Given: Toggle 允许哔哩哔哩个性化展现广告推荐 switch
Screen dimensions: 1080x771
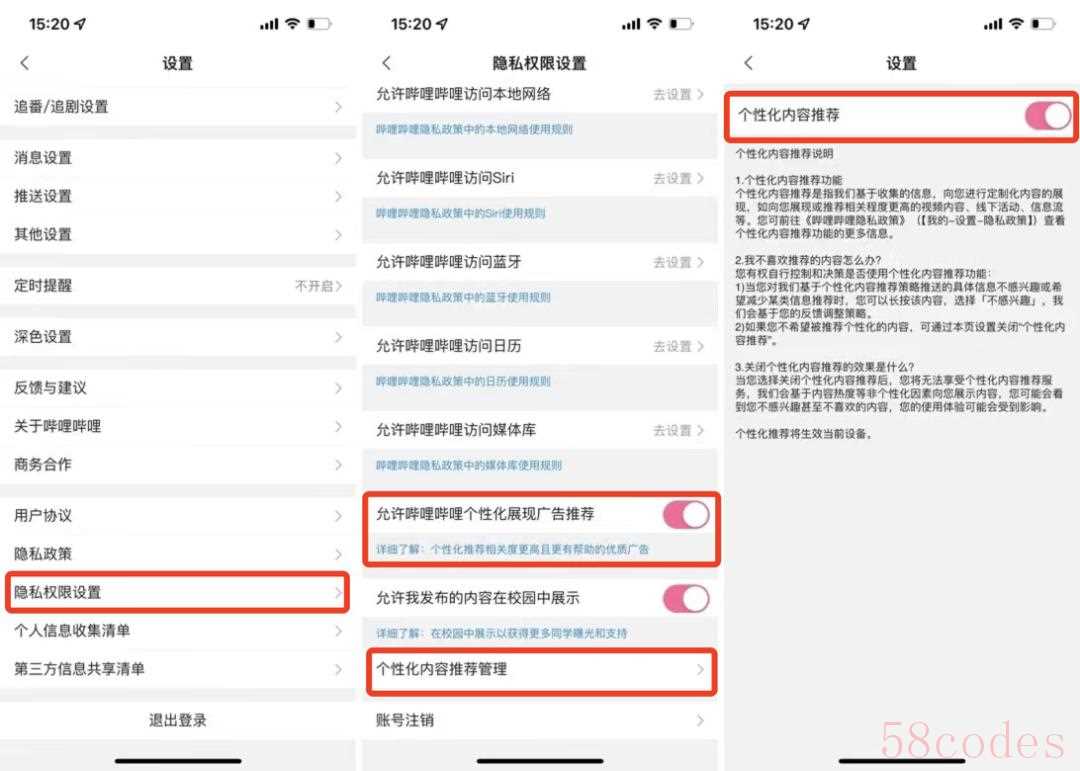Looking at the screenshot, I should pos(686,515).
